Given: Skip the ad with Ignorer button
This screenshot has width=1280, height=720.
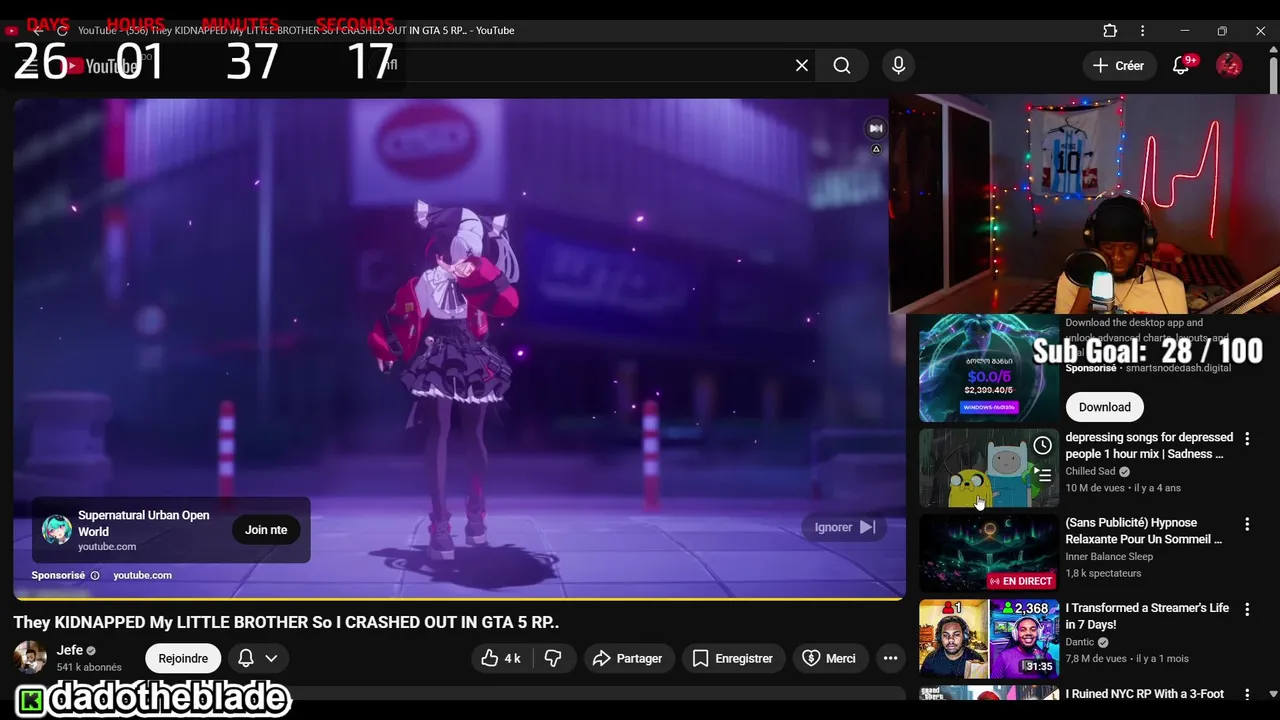Looking at the screenshot, I should coord(844,527).
